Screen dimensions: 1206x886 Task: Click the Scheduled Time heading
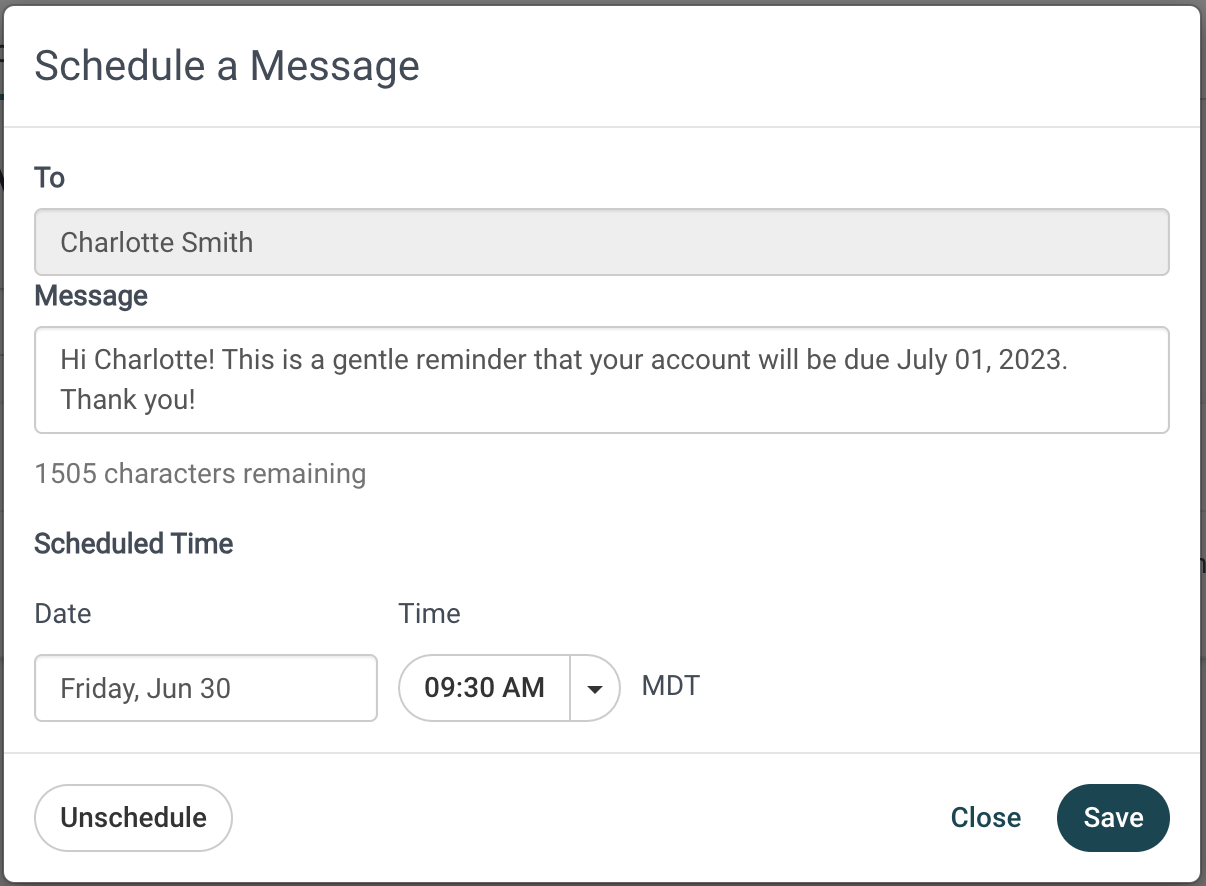pos(134,544)
